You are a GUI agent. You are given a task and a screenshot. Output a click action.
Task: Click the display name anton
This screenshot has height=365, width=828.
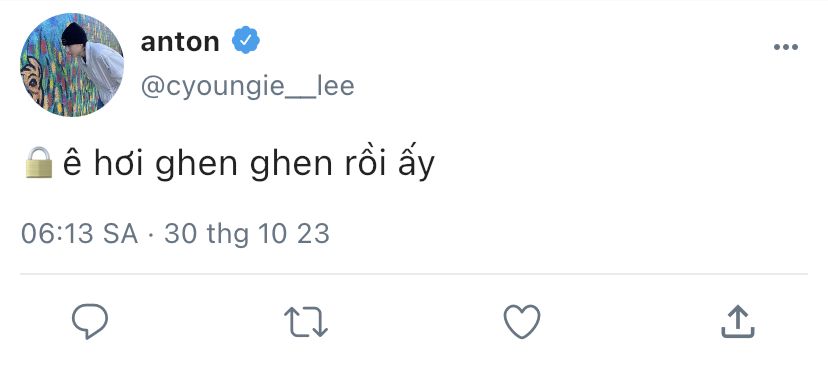[180, 42]
